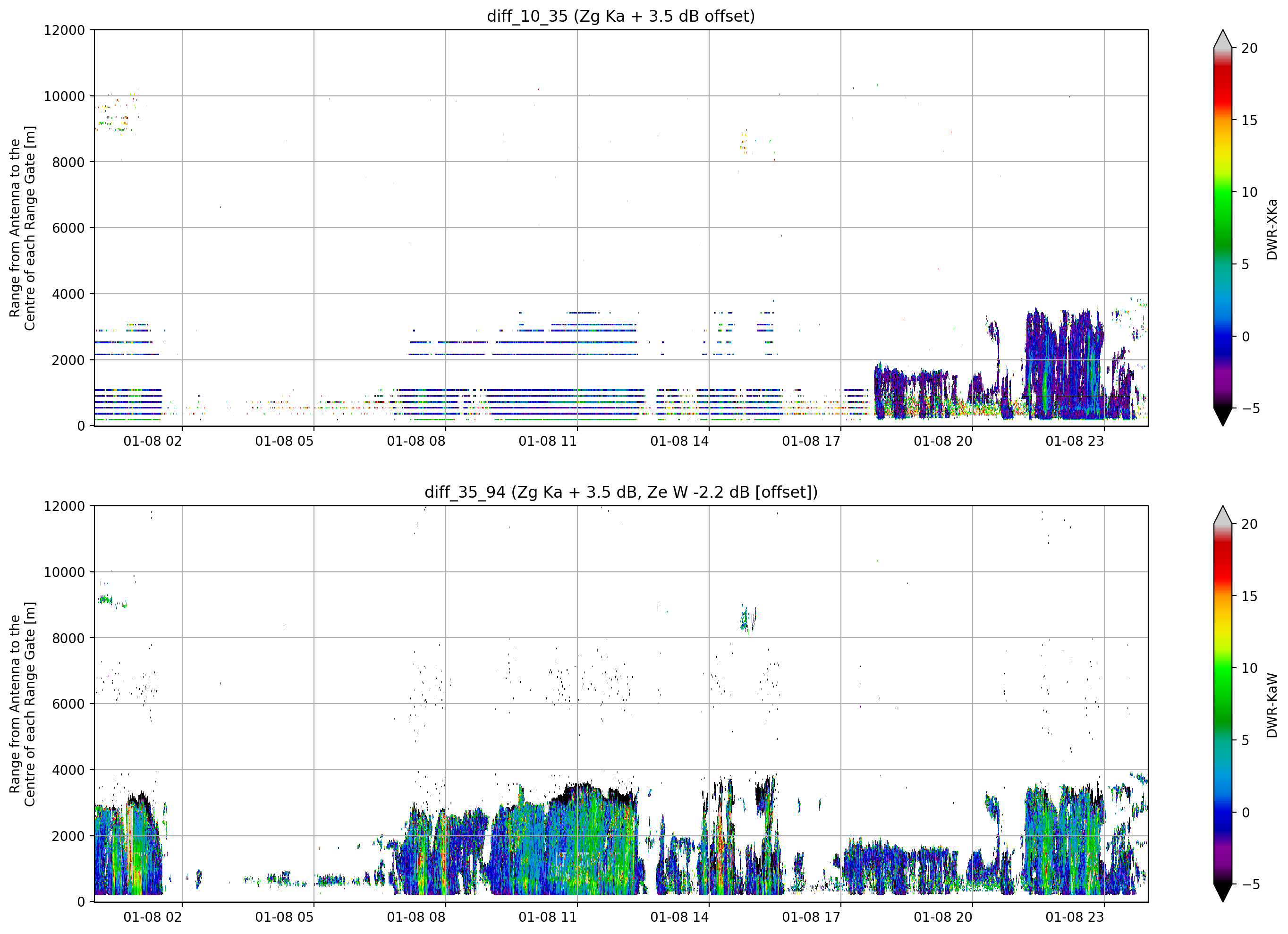Select '01-08 20' x-tick under the top plot
Image resolution: width=1288 pixels, height=934 pixels.
point(943,442)
